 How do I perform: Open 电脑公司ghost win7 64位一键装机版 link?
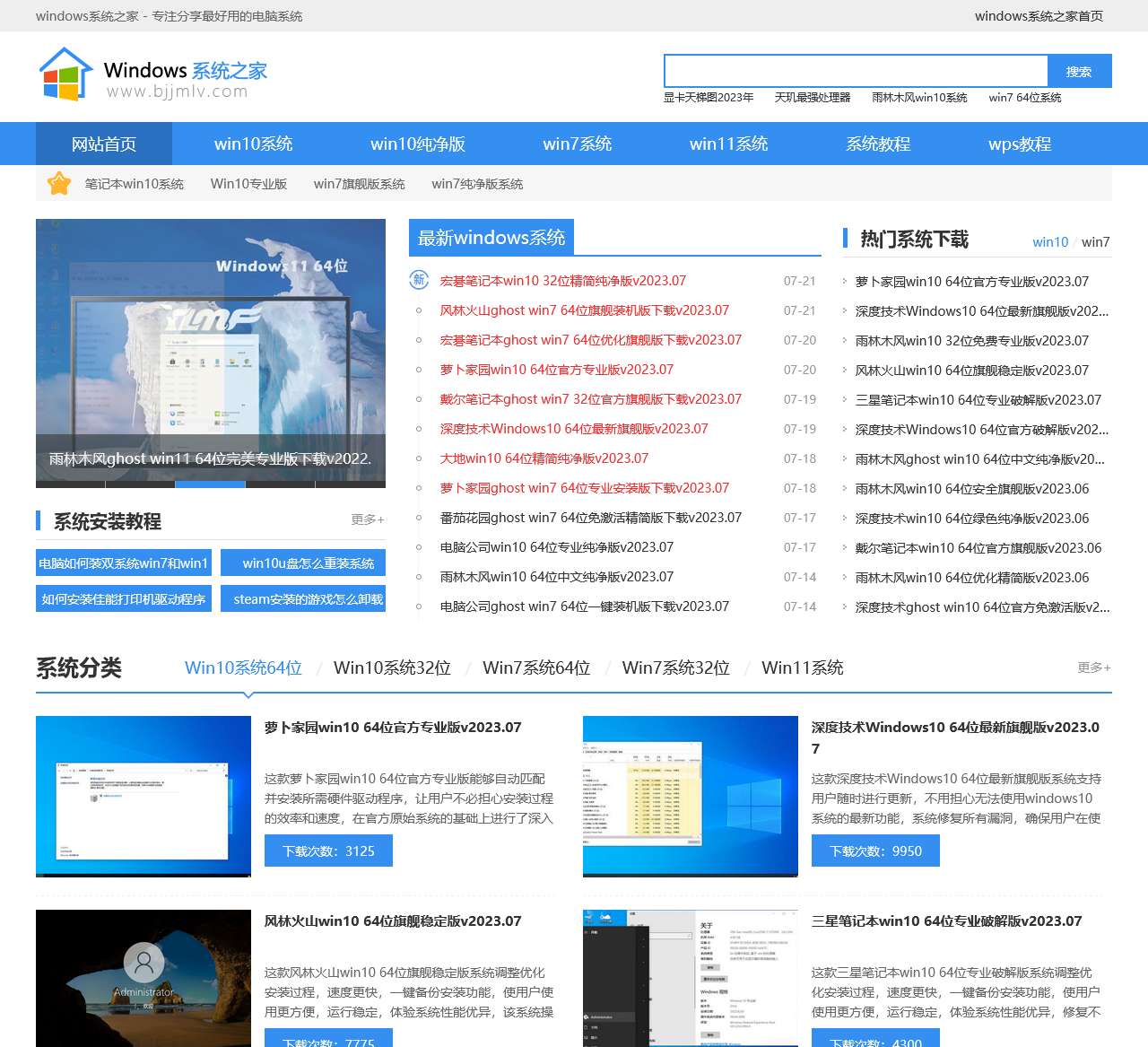pos(585,606)
